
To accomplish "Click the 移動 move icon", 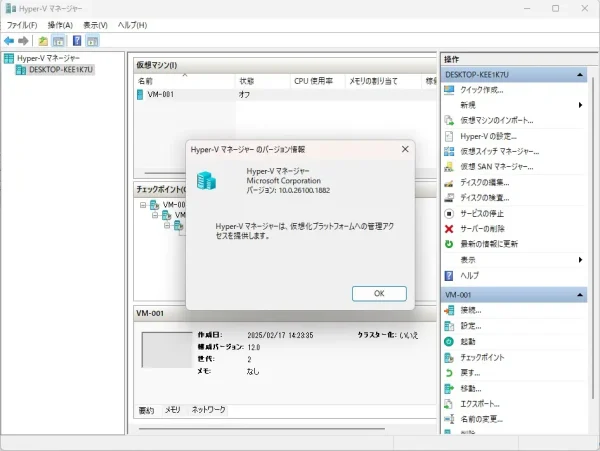I will (449, 389).
